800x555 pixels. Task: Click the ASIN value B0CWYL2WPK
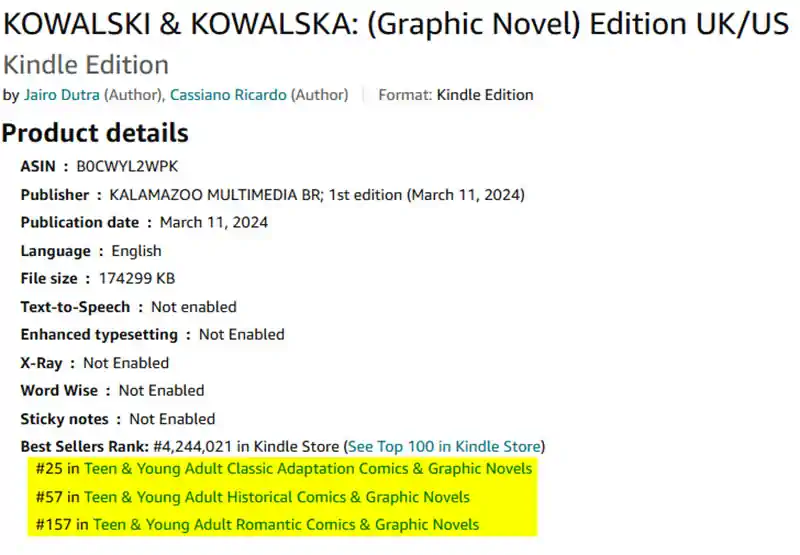128,166
